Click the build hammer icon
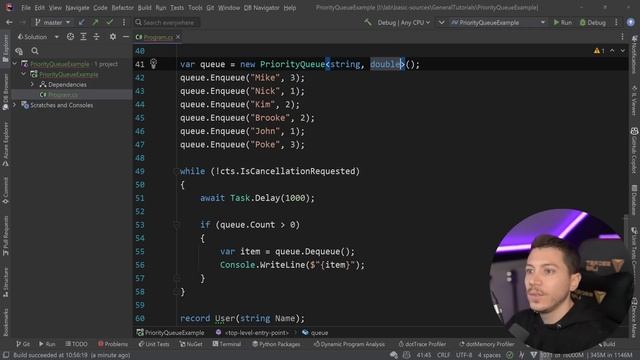Screen dimensions: 640x360 coord(368,22)
